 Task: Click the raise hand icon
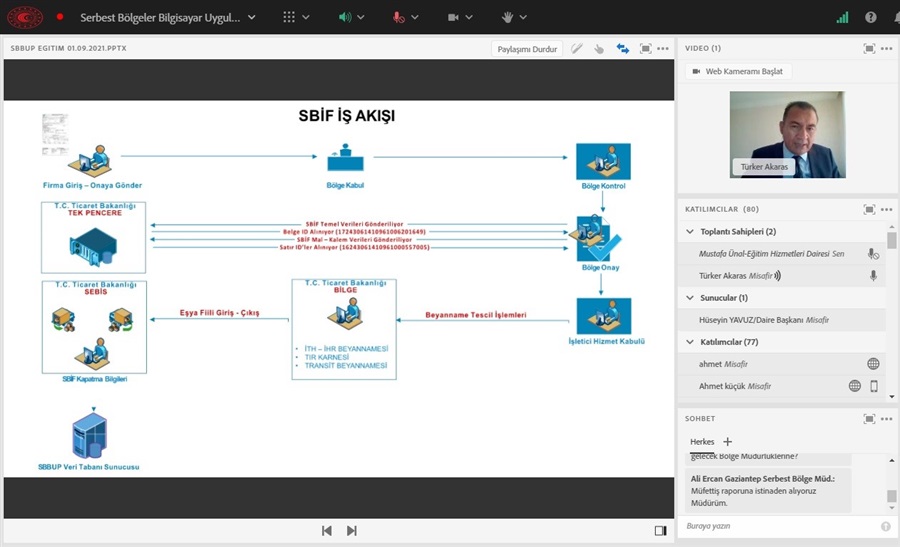click(507, 17)
